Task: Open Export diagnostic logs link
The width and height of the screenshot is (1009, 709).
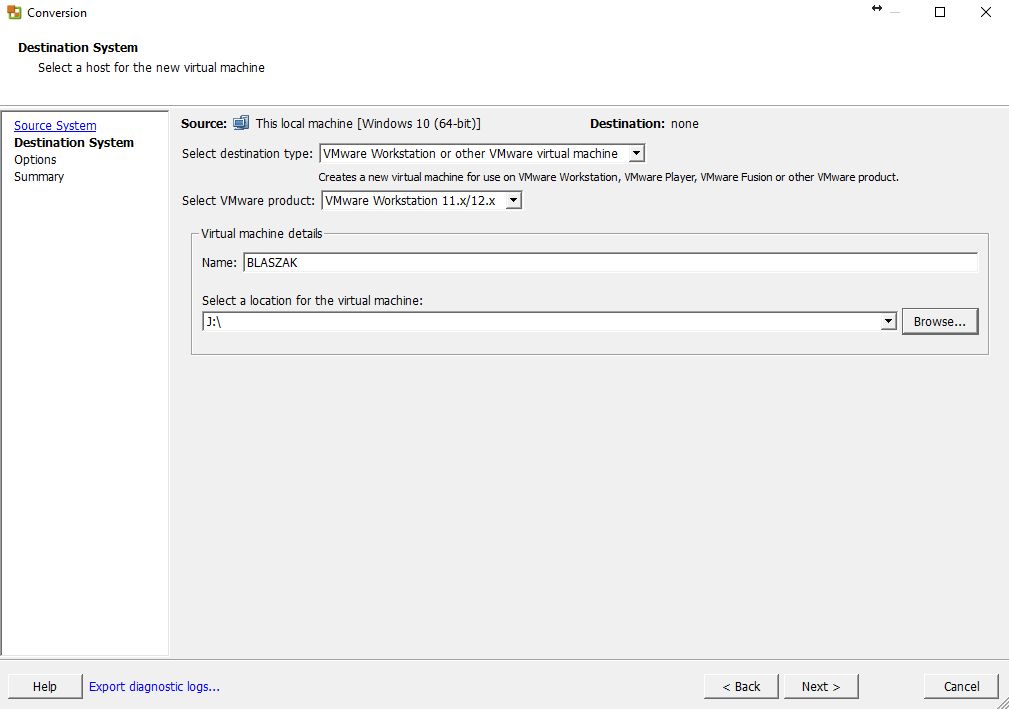Action: [x=154, y=686]
